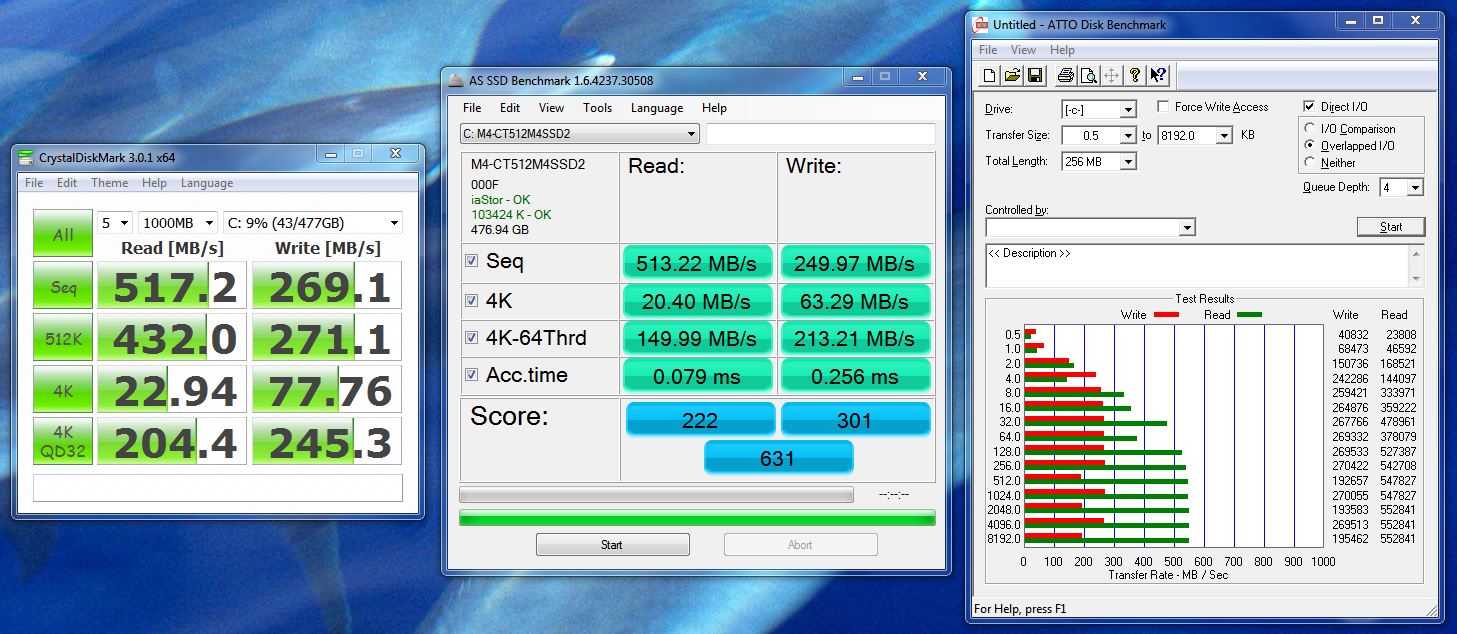Click the CrystalDiskMark Seq read value 517.2
1457x634 pixels.
click(x=174, y=288)
